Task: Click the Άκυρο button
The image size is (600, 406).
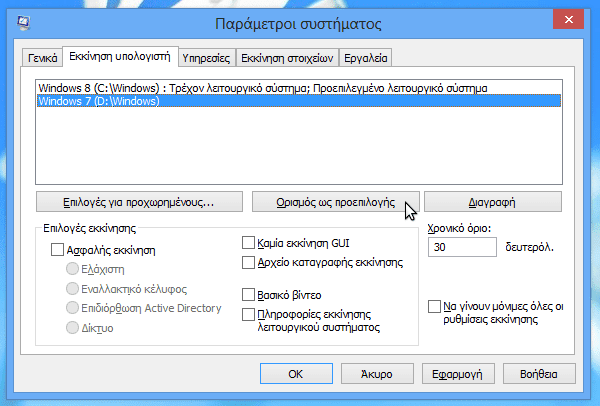Action: tap(377, 373)
